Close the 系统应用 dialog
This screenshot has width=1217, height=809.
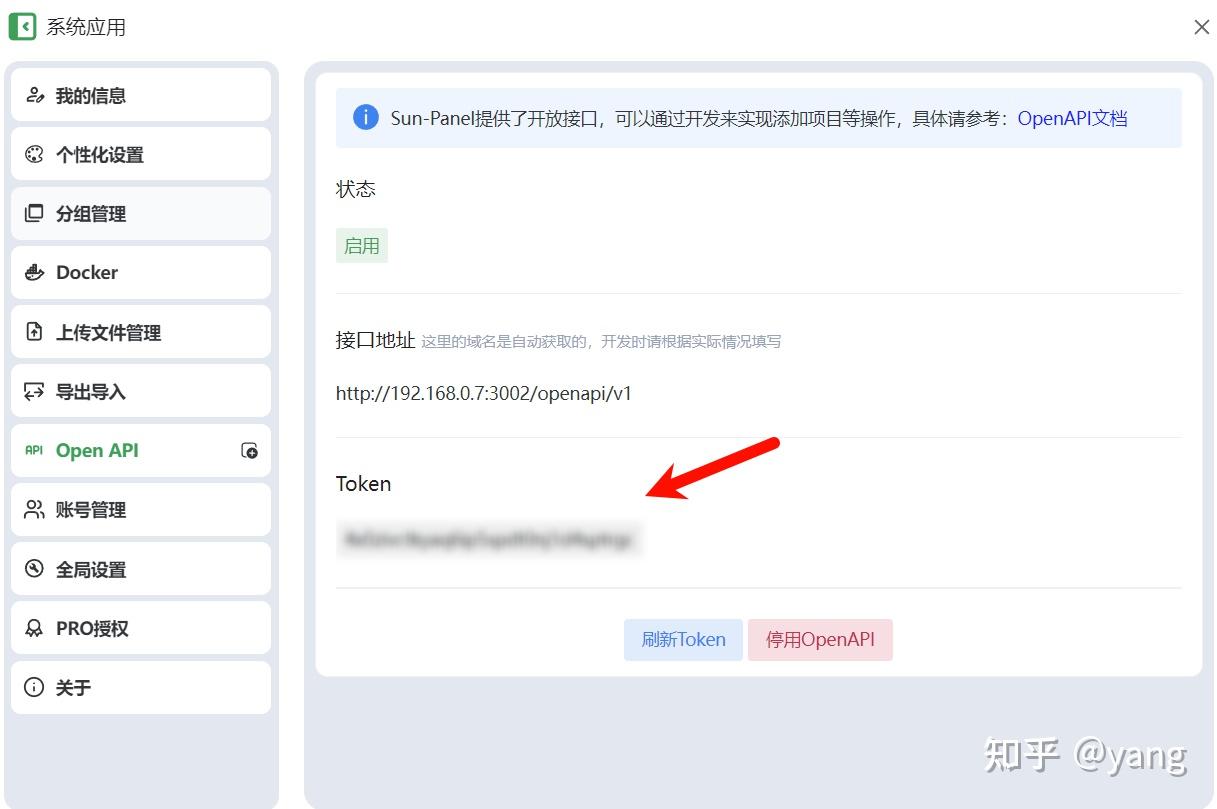1201,27
